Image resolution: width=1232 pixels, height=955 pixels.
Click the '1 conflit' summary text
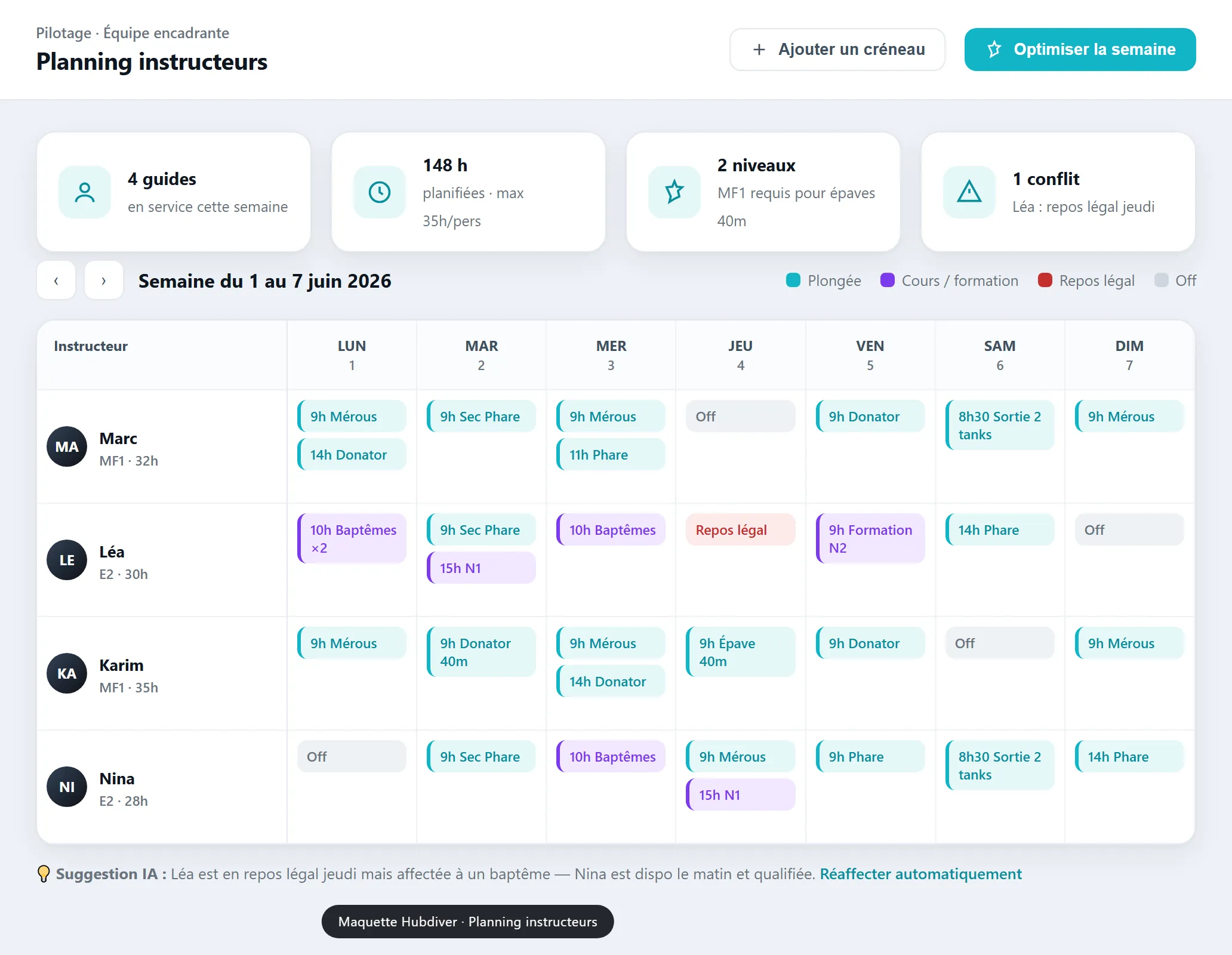[1046, 179]
